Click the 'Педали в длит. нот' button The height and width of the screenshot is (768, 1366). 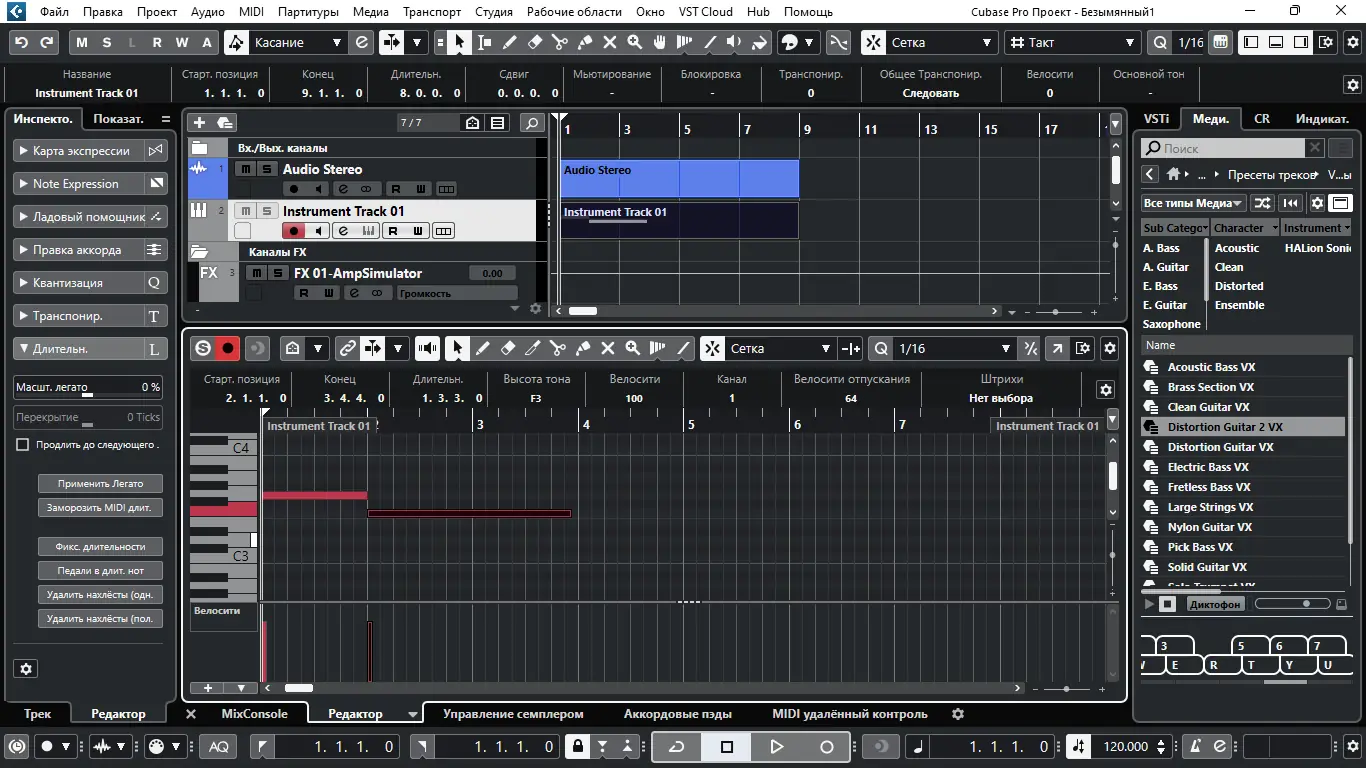[100, 571]
